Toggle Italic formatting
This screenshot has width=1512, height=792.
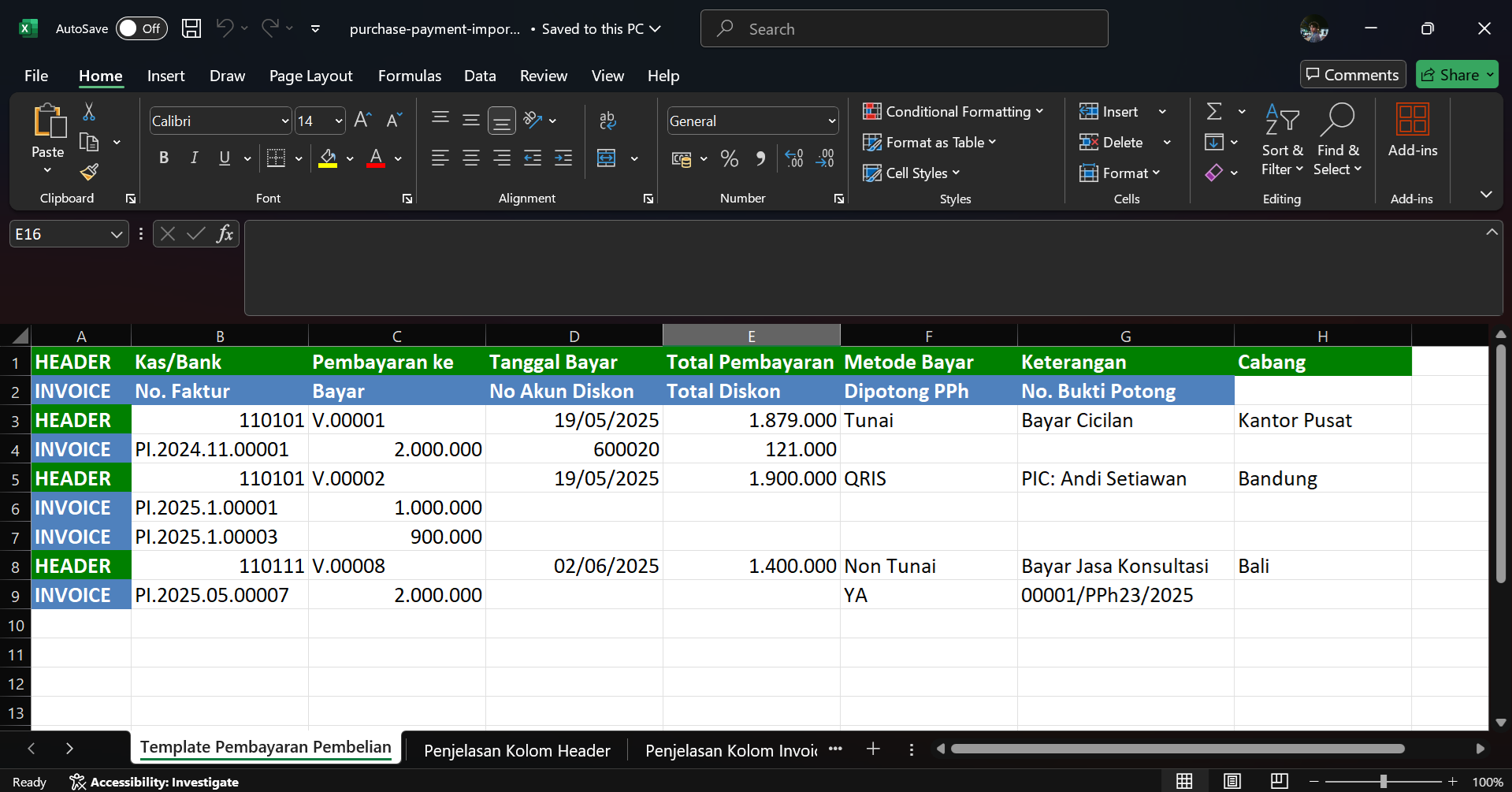[194, 158]
